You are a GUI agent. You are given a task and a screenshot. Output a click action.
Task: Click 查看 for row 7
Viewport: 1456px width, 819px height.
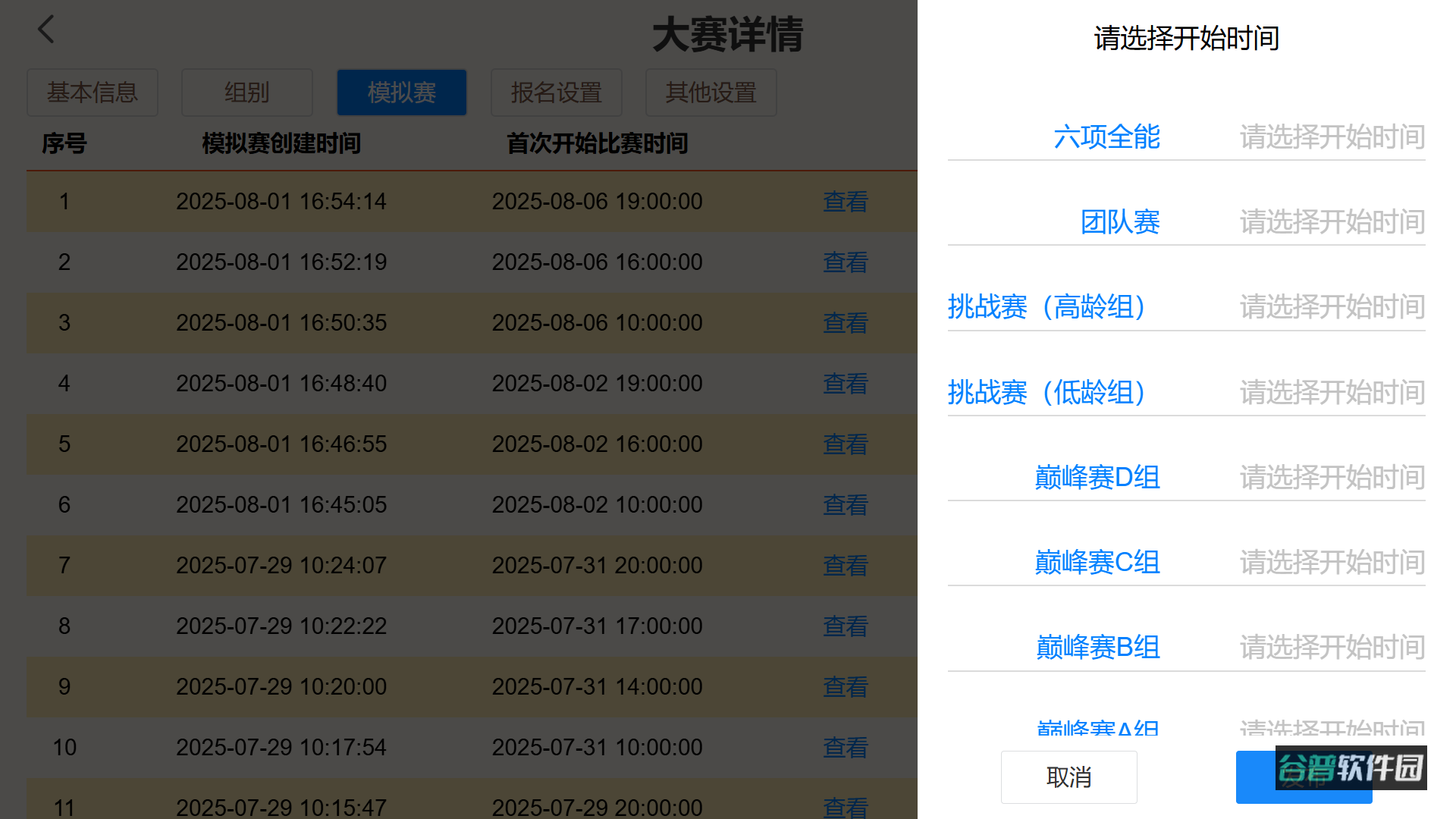point(846,566)
